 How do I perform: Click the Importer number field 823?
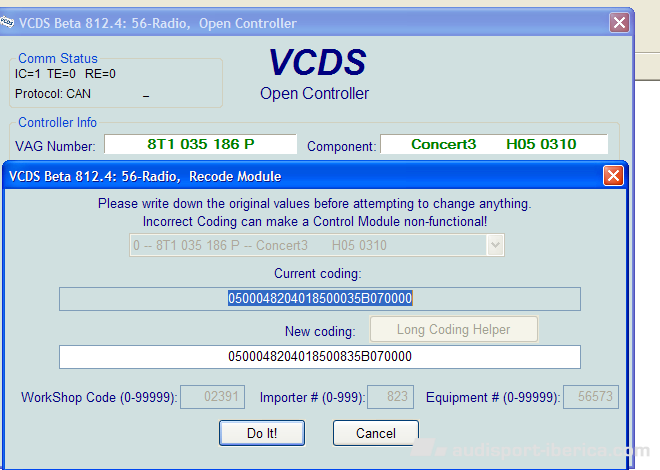(x=390, y=397)
